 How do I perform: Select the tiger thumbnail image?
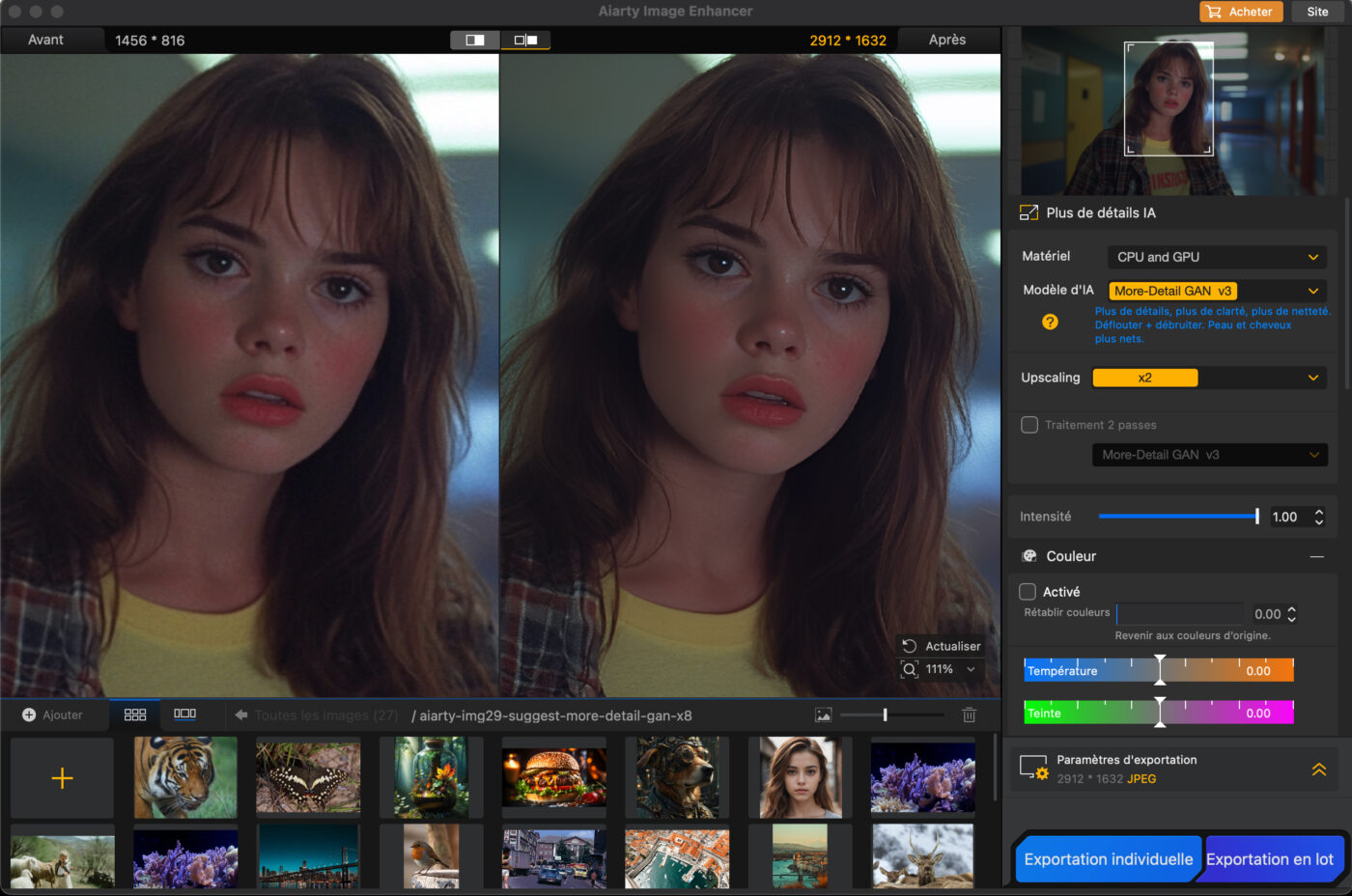pyautogui.click(x=185, y=777)
